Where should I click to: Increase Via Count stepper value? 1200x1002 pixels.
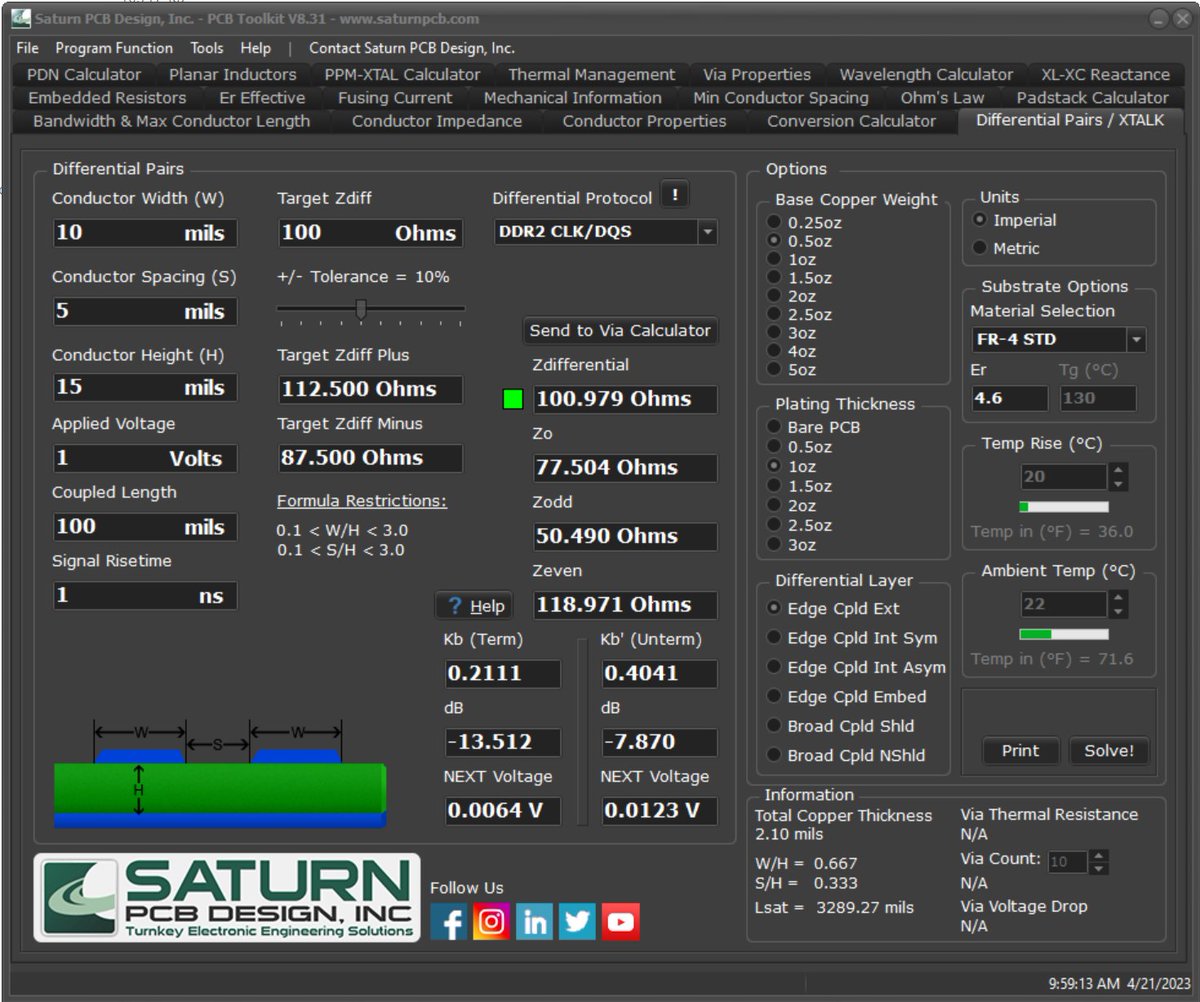tap(1098, 856)
